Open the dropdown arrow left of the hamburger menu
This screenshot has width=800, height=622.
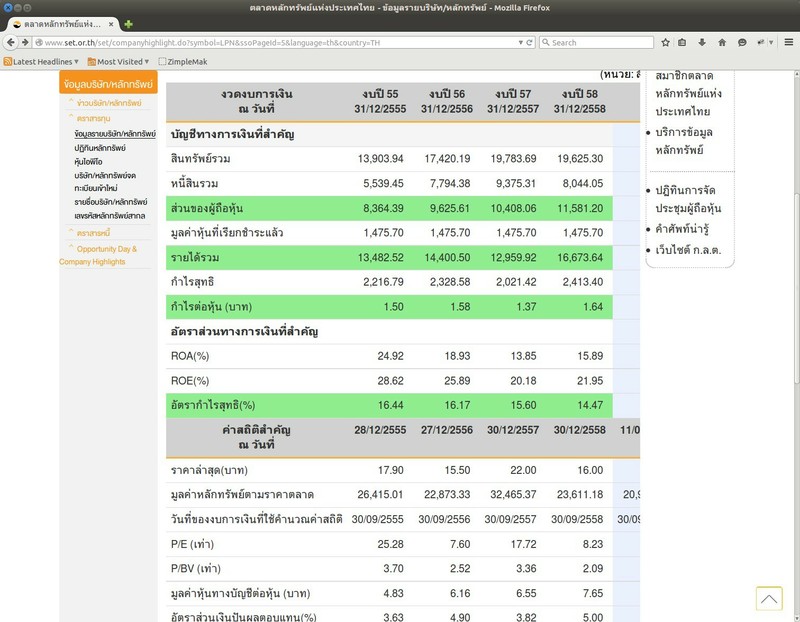(x=771, y=42)
